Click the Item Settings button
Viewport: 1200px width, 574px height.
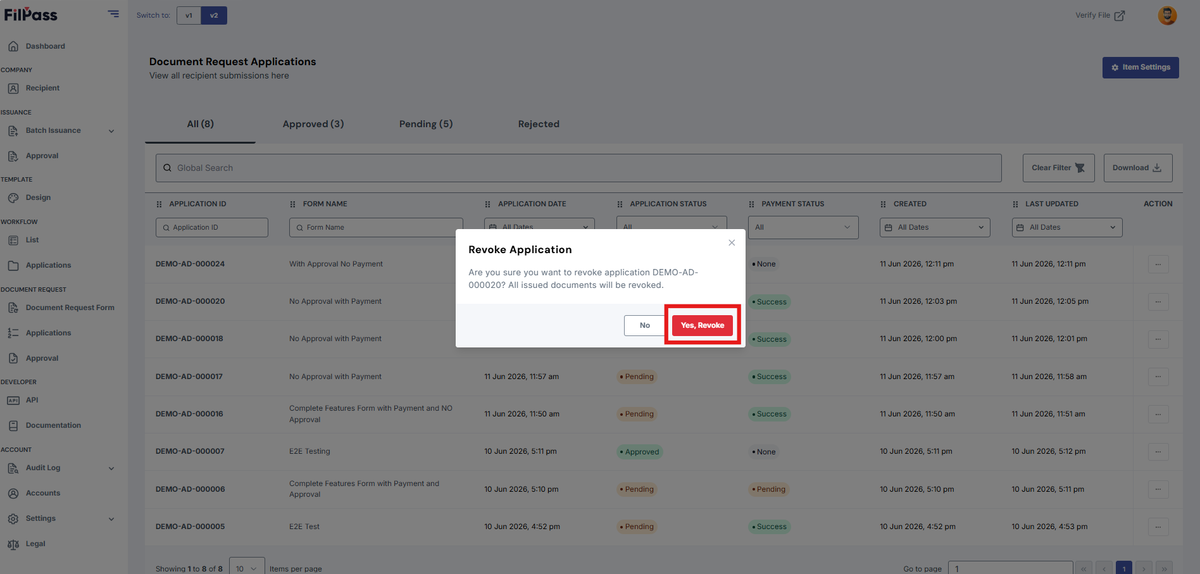(1140, 67)
